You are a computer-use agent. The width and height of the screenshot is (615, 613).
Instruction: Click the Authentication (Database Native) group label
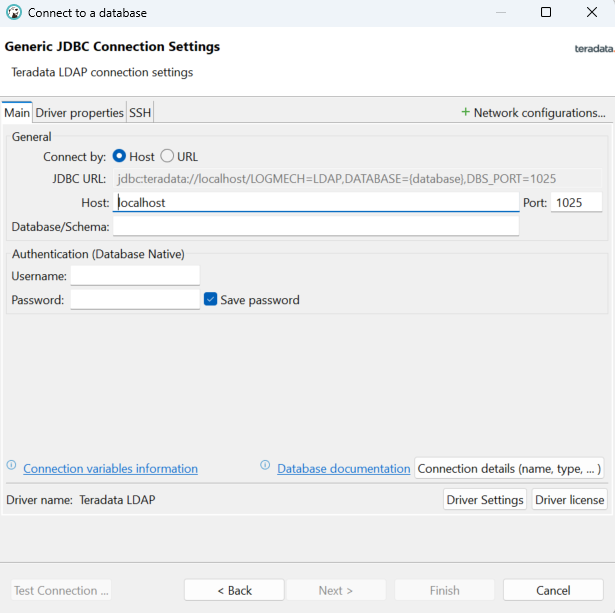pyautogui.click(x=98, y=254)
